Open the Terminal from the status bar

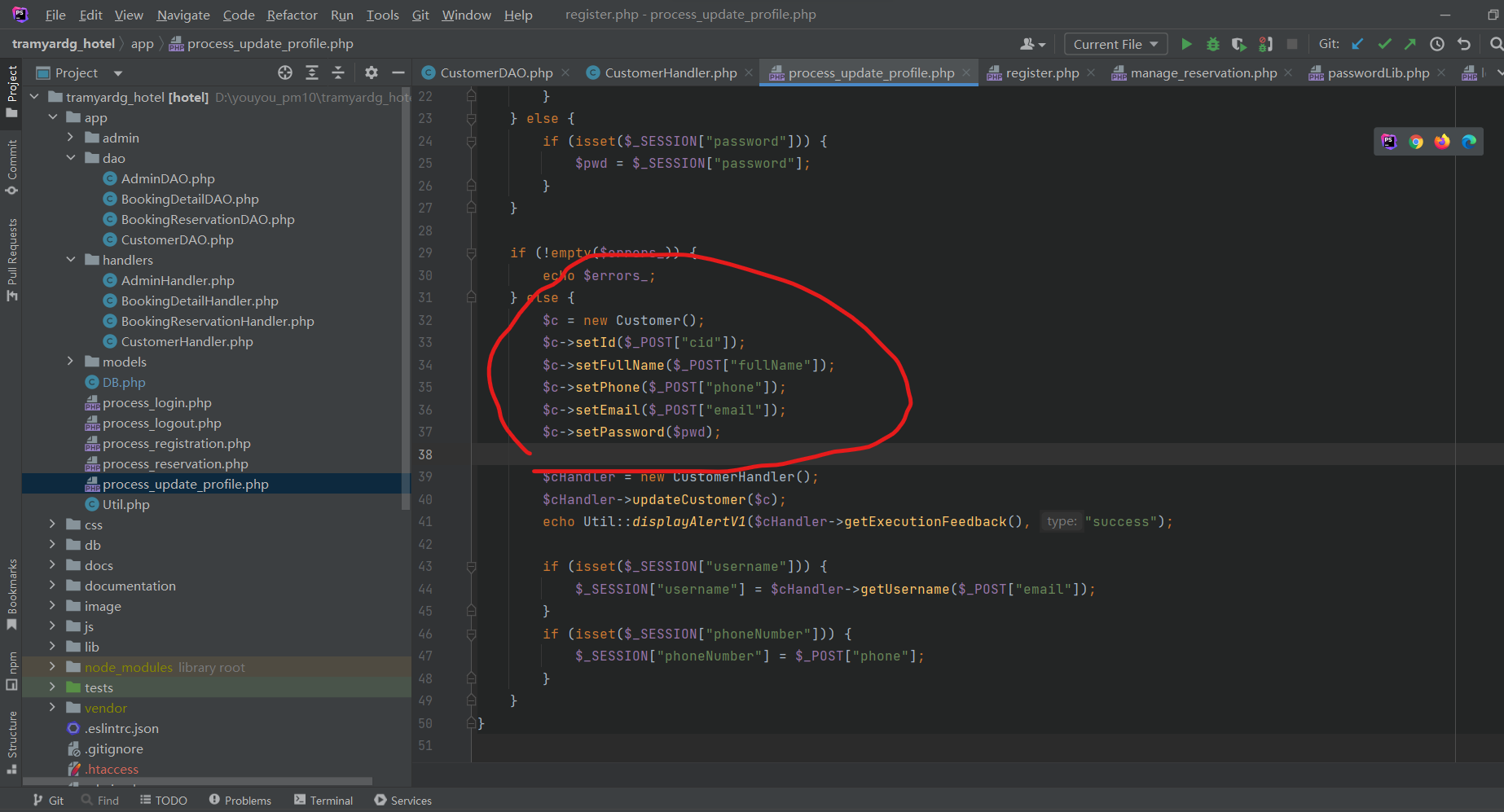[323, 800]
